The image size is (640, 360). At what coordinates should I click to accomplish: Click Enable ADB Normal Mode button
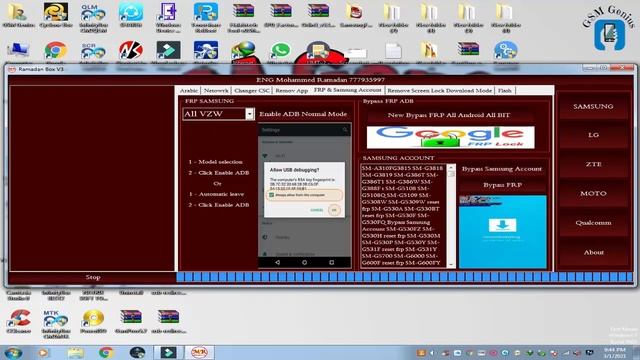(303, 114)
